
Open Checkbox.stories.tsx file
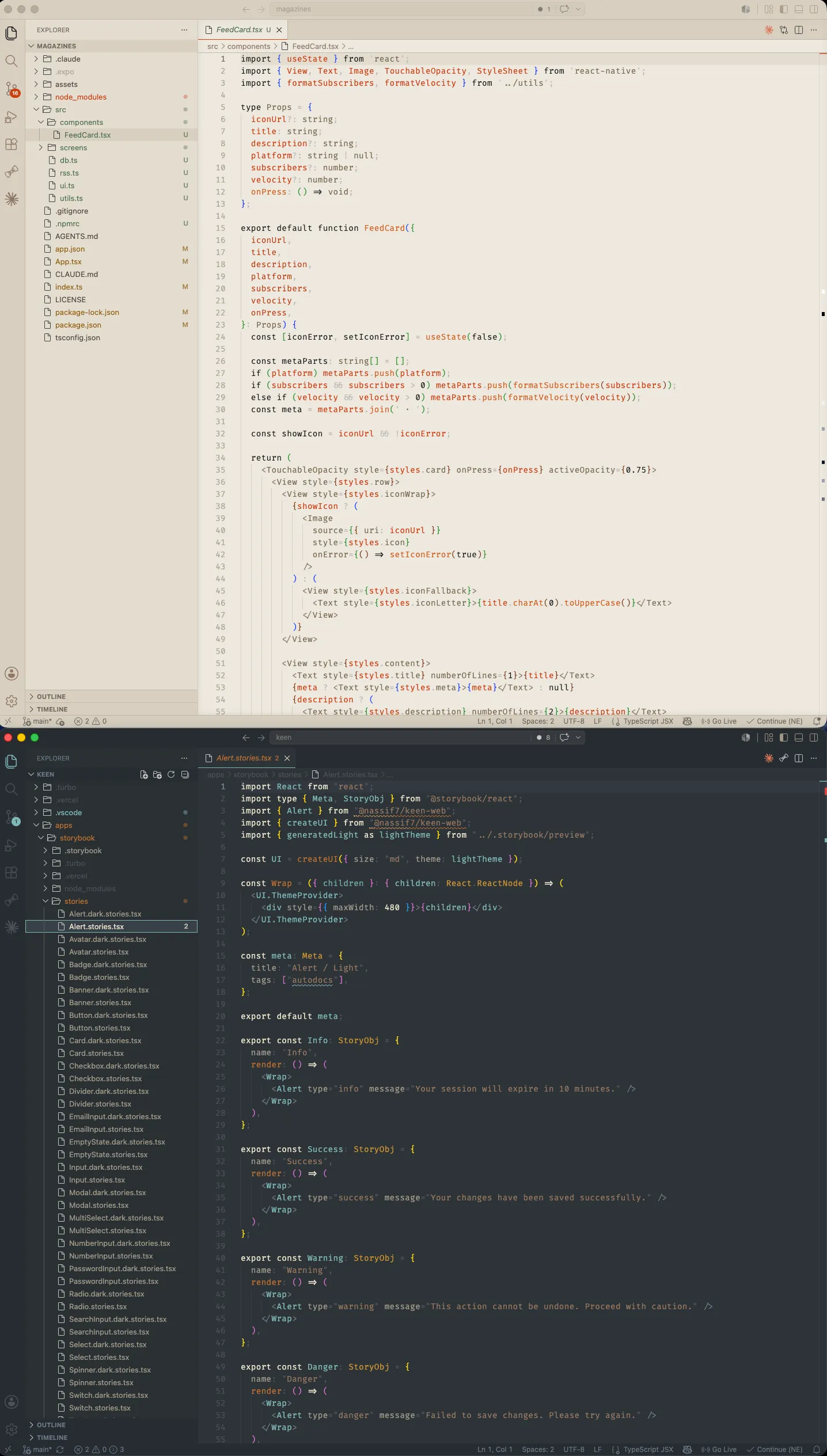point(112,1078)
